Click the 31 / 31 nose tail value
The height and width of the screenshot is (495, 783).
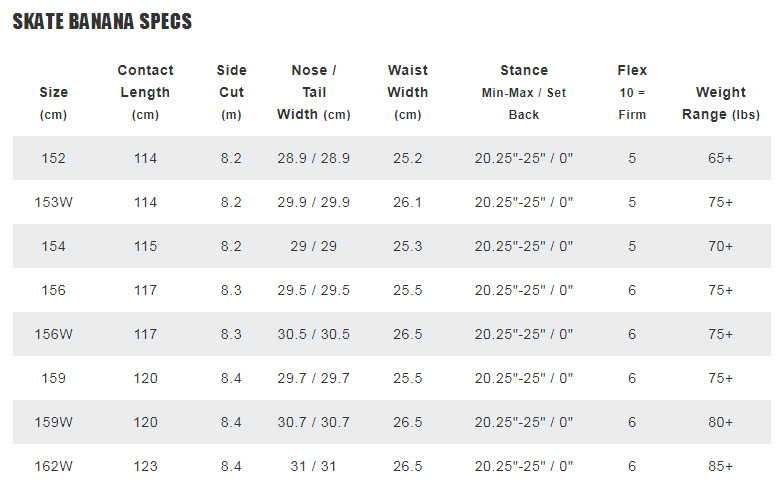coord(314,466)
